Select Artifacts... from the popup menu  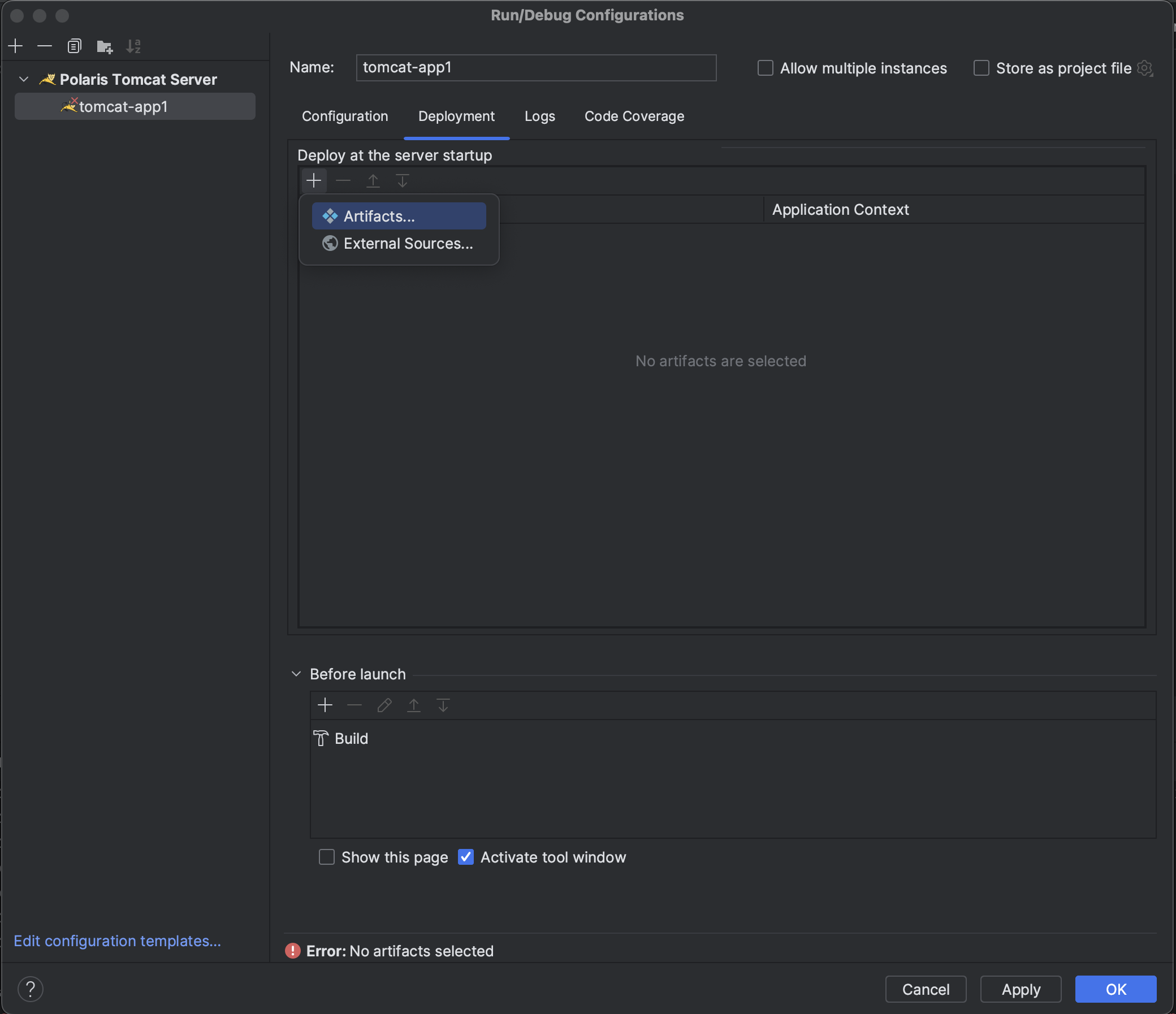(x=399, y=215)
